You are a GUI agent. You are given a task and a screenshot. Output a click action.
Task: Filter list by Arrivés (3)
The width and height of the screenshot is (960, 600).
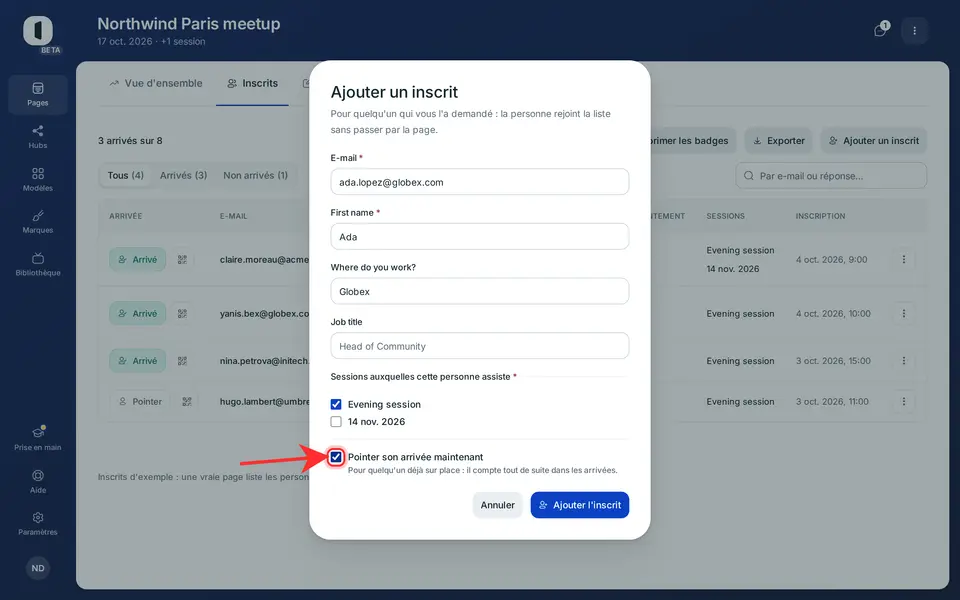coord(183,175)
